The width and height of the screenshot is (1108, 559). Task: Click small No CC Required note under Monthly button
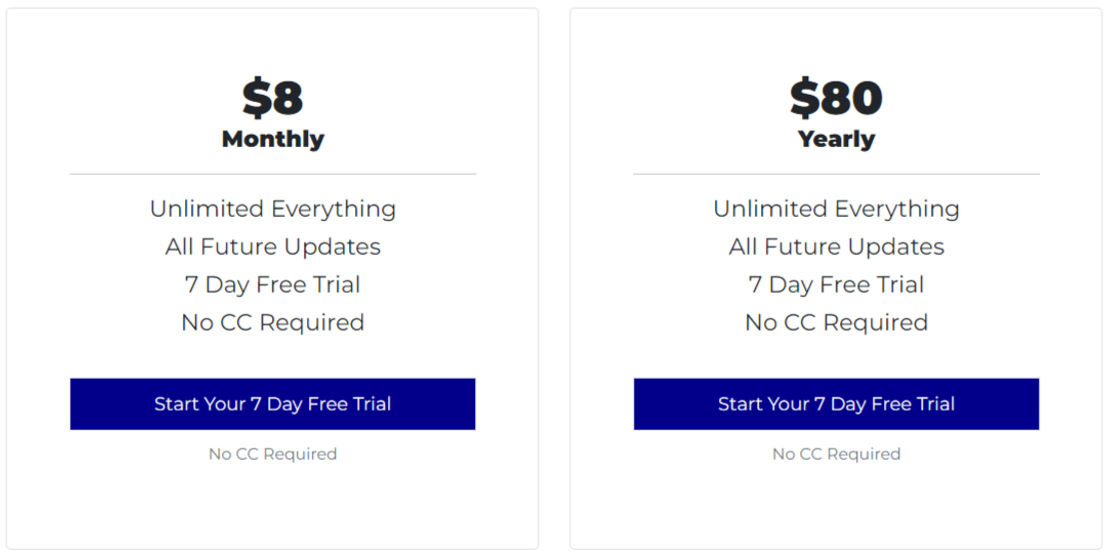click(273, 454)
